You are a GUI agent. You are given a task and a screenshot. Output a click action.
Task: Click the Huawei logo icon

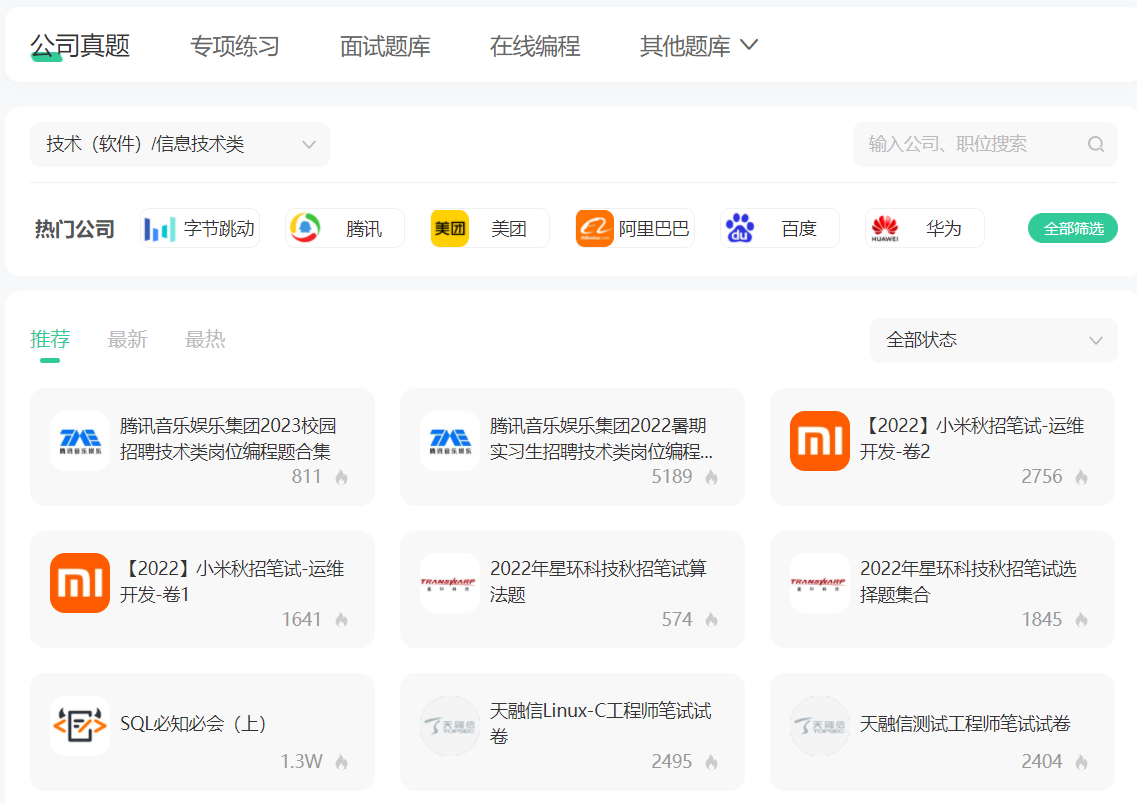click(885, 228)
